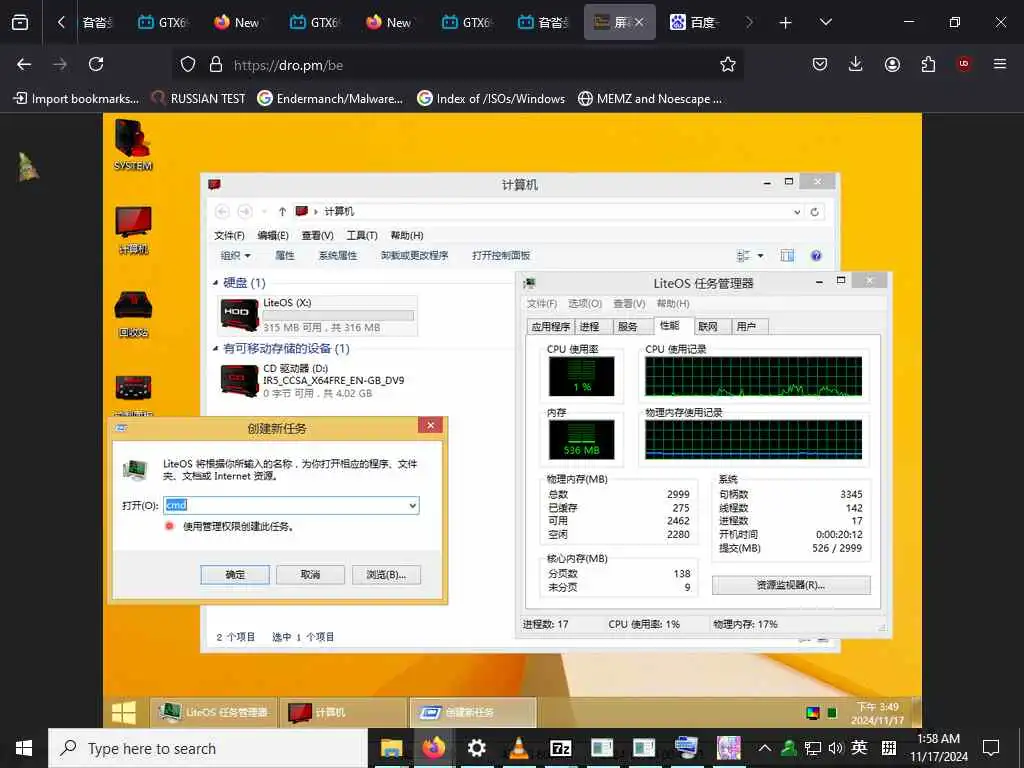Click the 打开 text input field
1024x768 pixels.
tap(285, 505)
